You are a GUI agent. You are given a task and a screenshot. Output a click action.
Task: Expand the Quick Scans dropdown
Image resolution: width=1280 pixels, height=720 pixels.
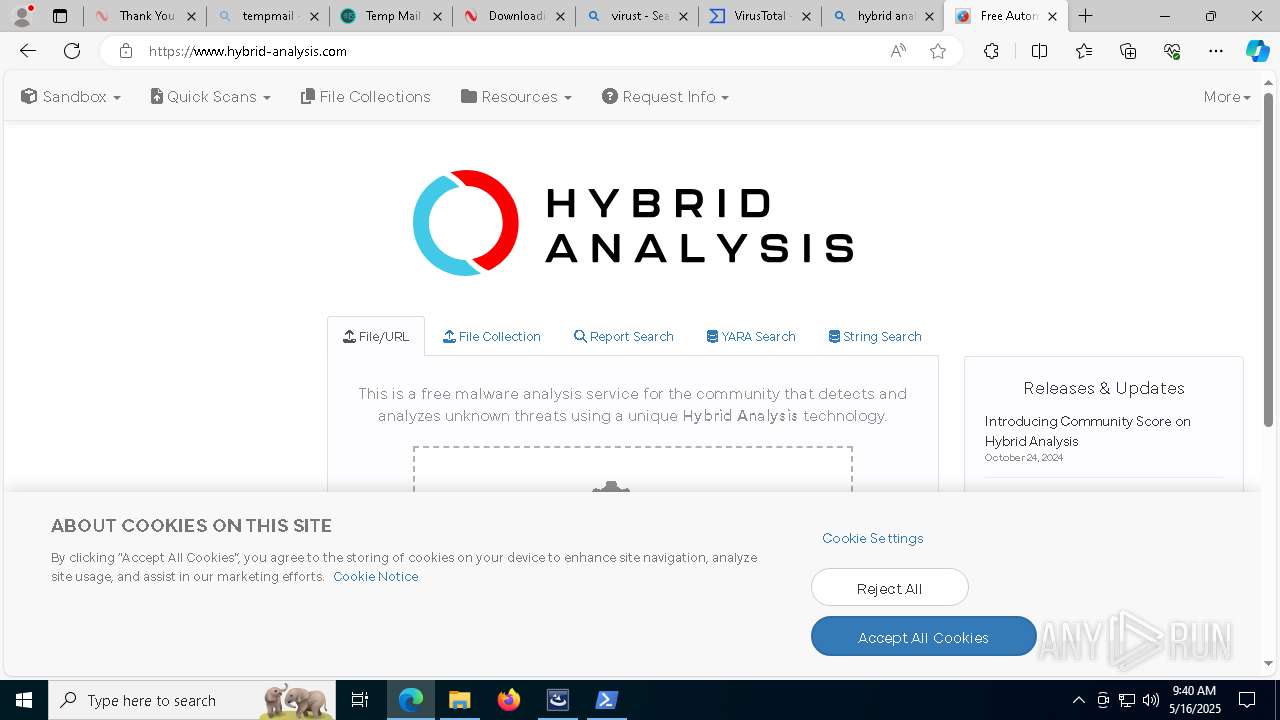(x=210, y=97)
